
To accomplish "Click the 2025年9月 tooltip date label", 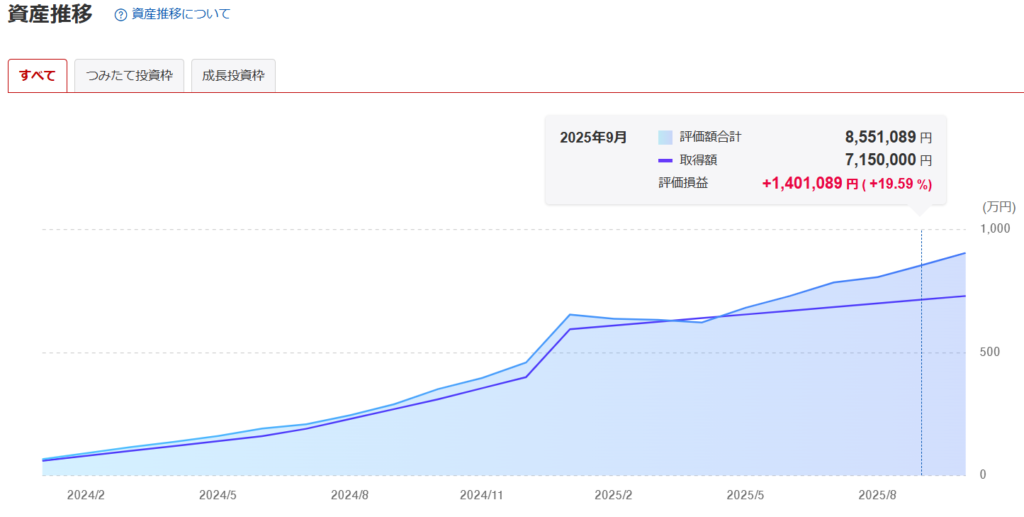I will [593, 137].
